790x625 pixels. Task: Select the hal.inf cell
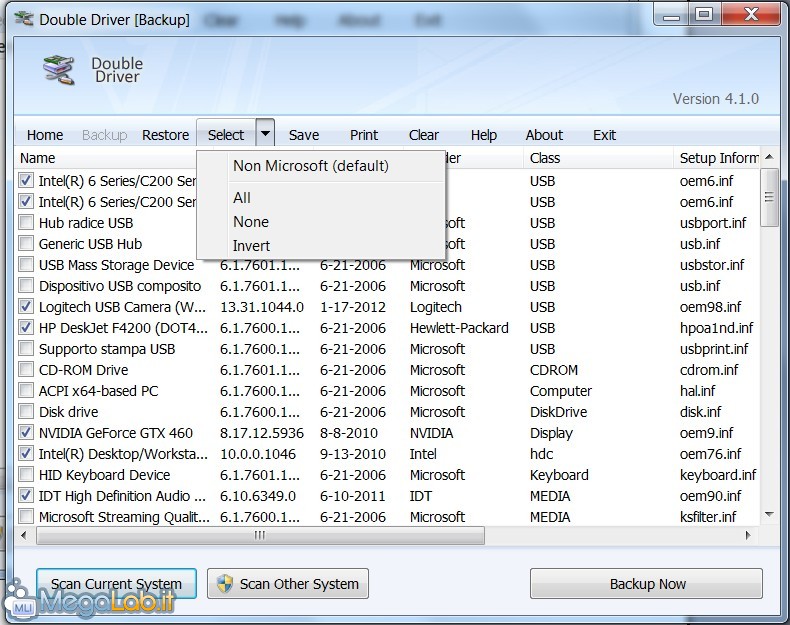point(697,391)
